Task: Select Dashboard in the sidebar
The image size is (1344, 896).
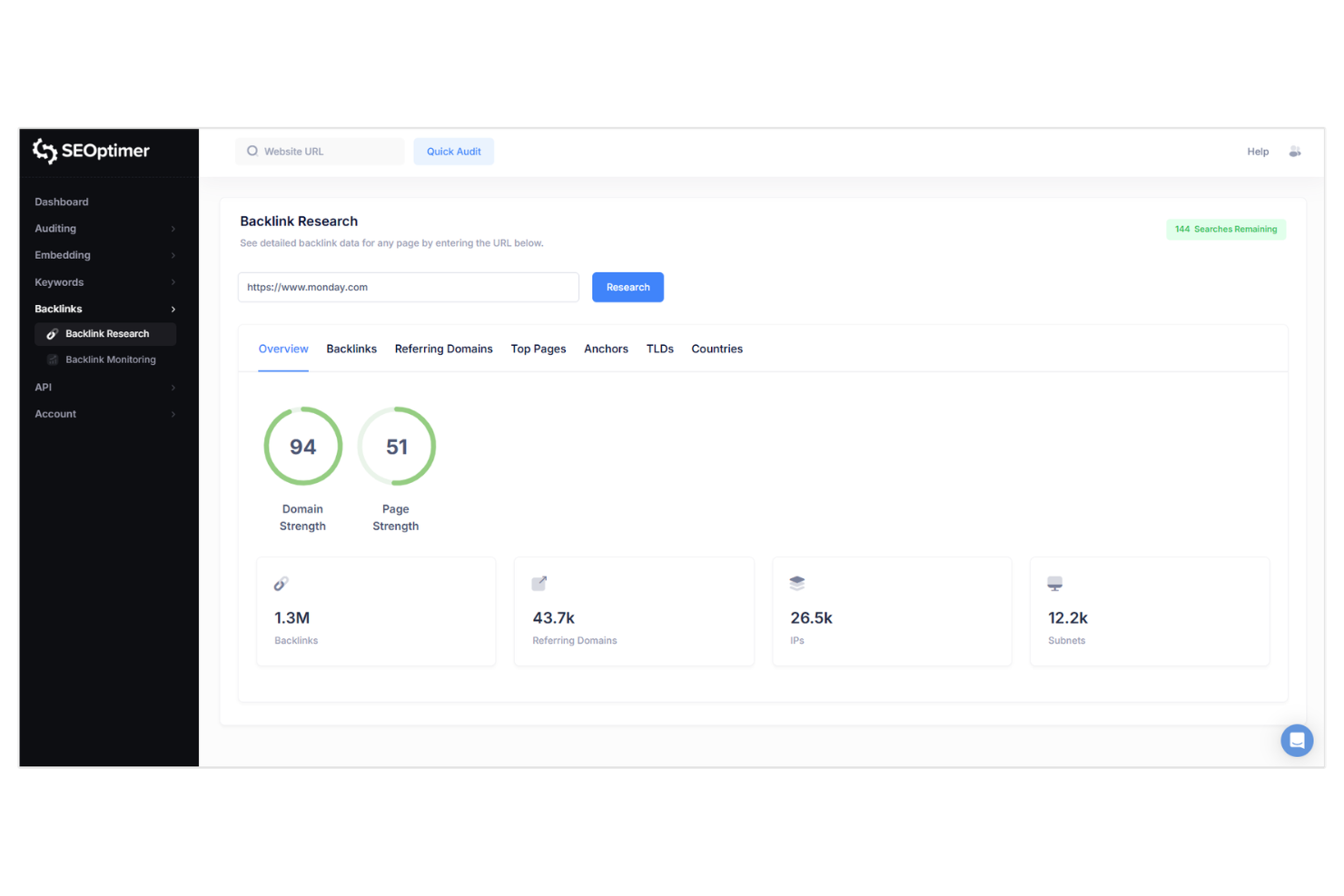Action: (61, 201)
